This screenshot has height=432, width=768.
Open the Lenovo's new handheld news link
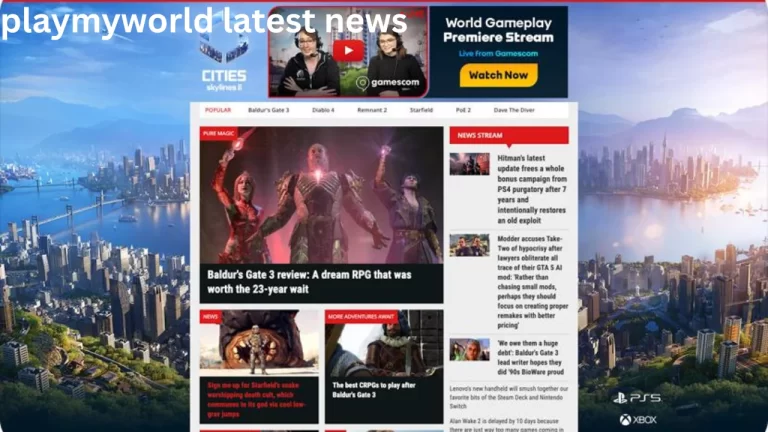(509, 397)
